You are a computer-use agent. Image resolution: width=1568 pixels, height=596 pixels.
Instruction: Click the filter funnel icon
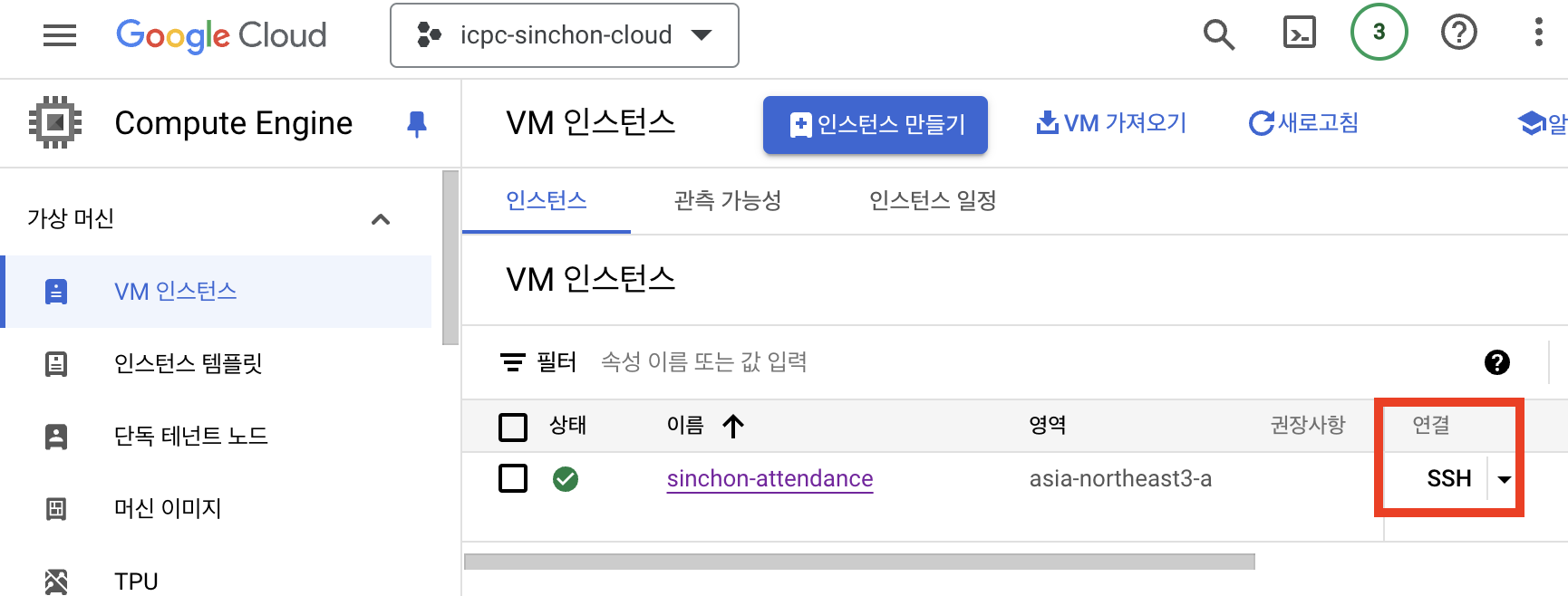[x=514, y=362]
